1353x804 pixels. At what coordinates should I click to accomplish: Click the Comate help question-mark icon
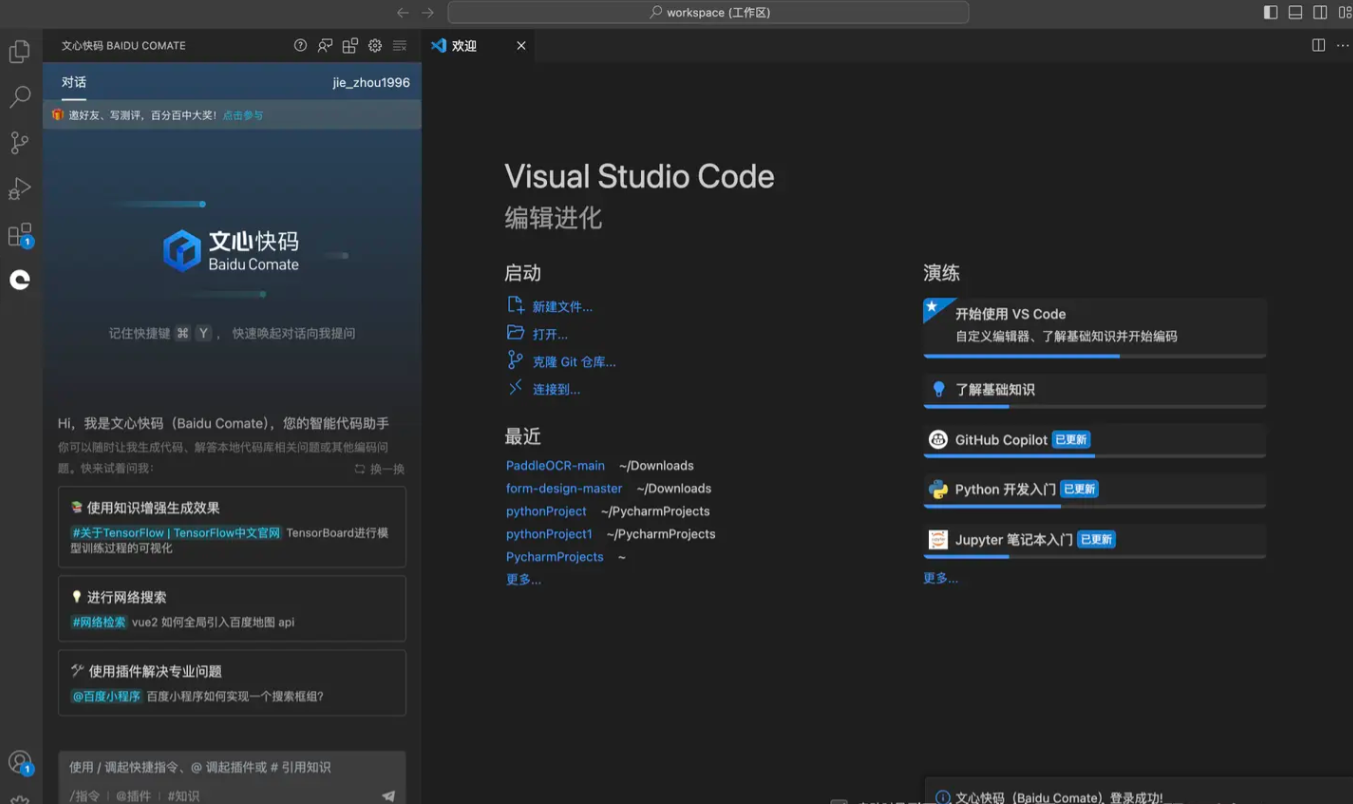point(300,46)
